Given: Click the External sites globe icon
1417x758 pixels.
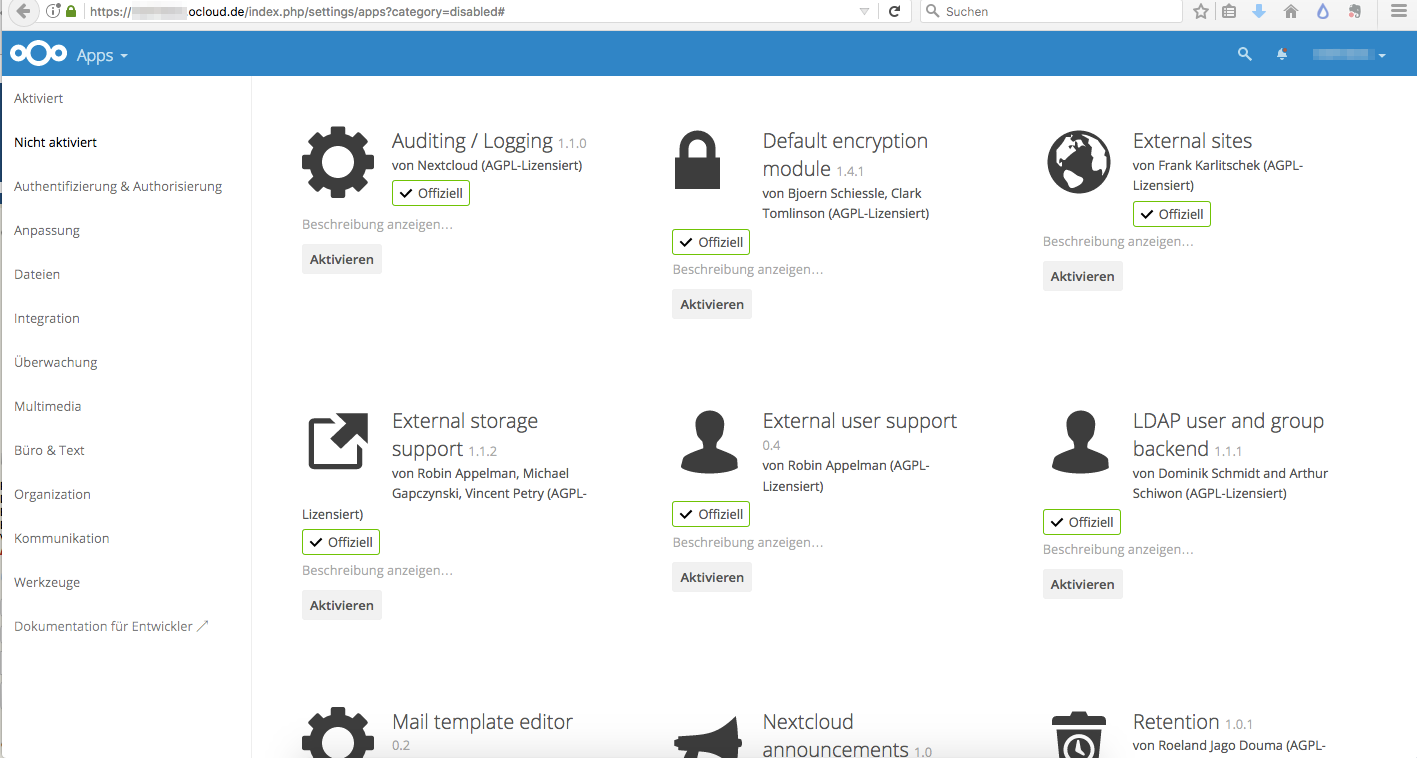Looking at the screenshot, I should 1079,162.
